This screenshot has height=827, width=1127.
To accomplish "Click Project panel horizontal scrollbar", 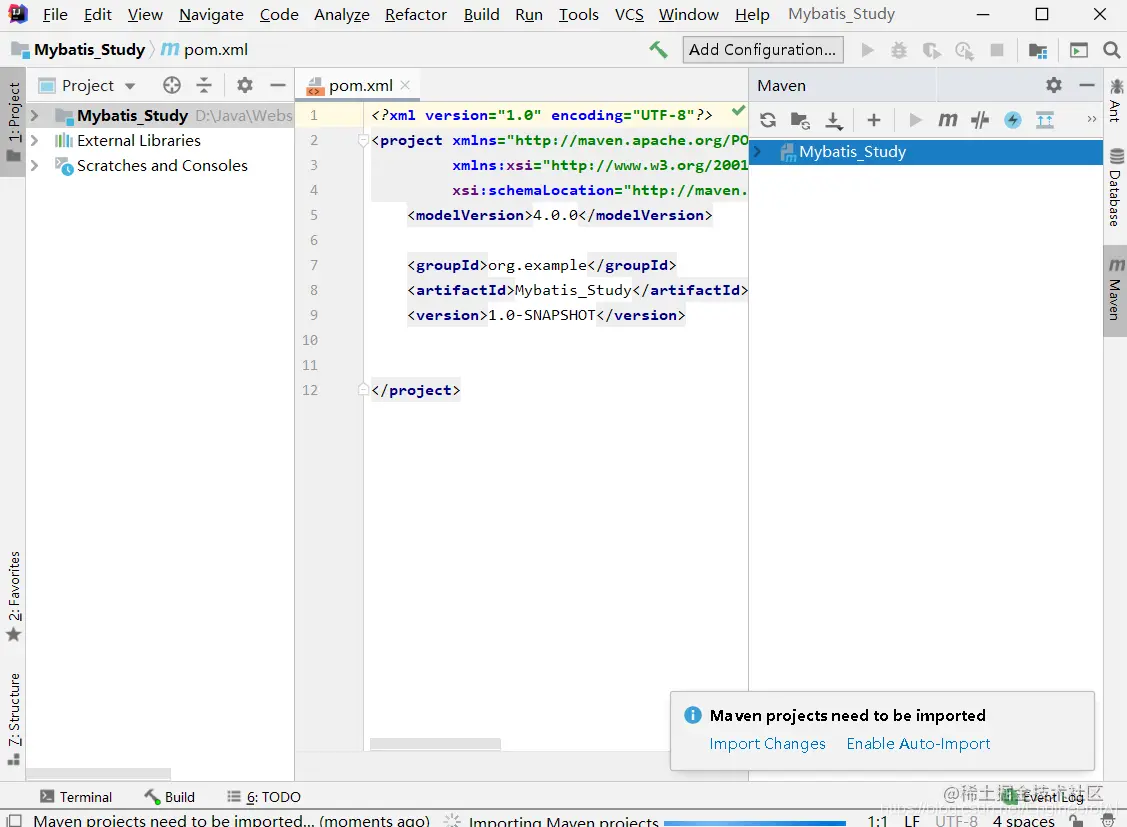I will click(x=98, y=774).
